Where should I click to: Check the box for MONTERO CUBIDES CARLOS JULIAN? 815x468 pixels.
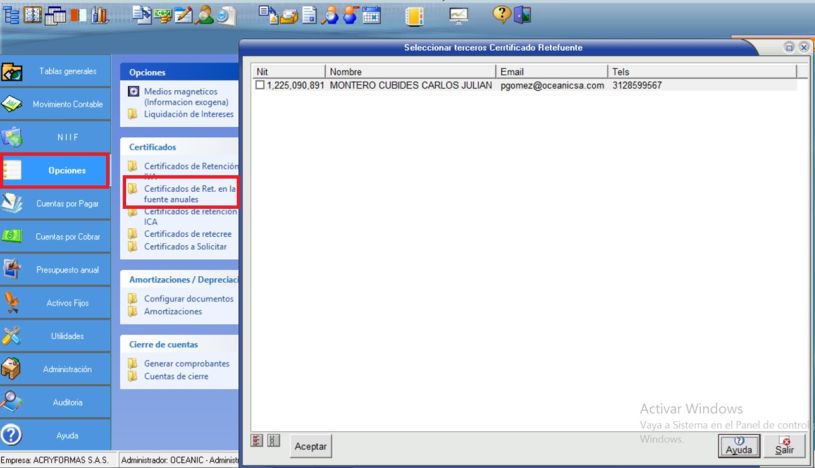pos(260,86)
